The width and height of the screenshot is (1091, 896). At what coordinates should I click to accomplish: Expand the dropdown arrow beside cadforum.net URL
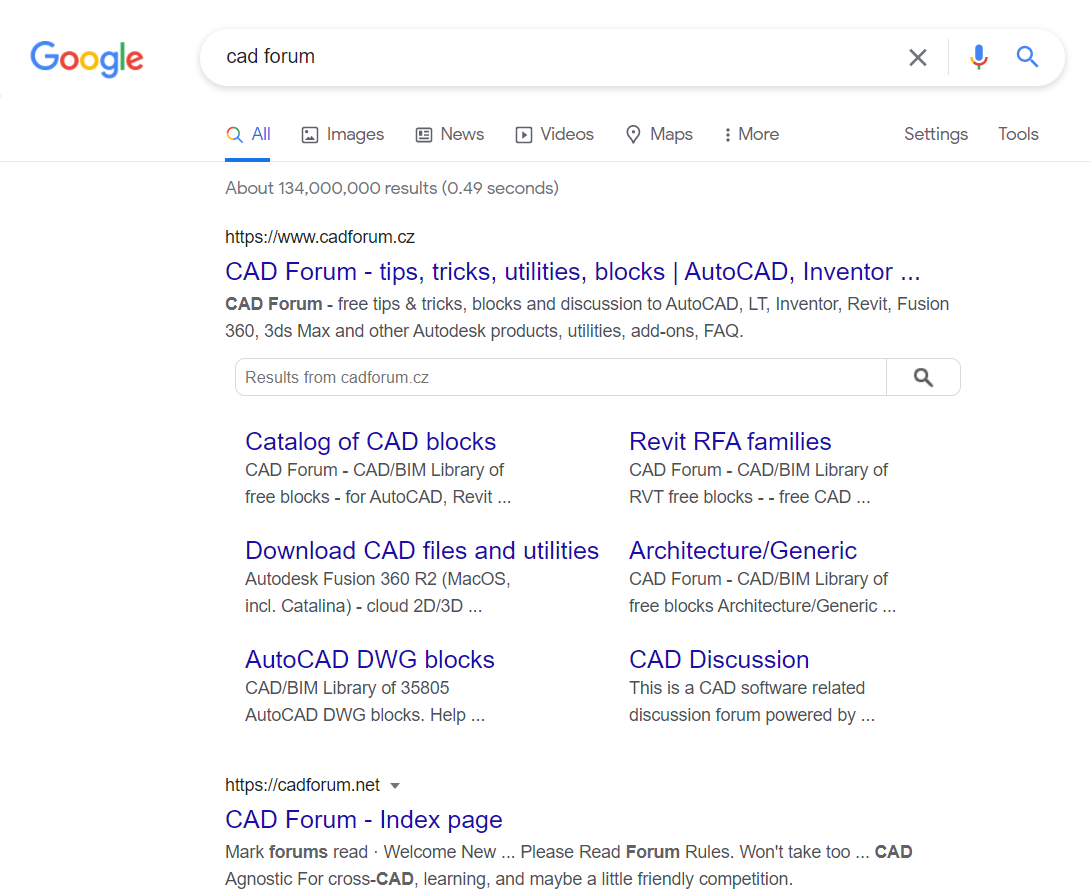pos(395,785)
